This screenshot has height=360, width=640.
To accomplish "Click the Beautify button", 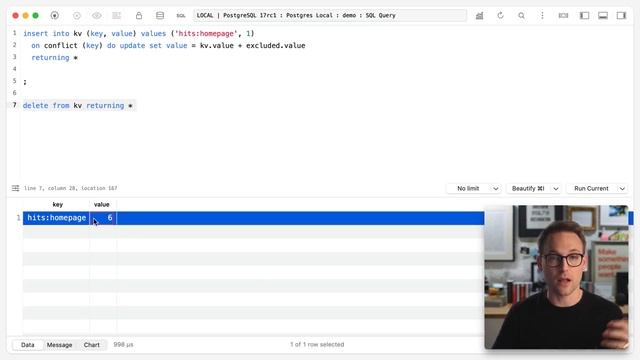I will (528, 189).
